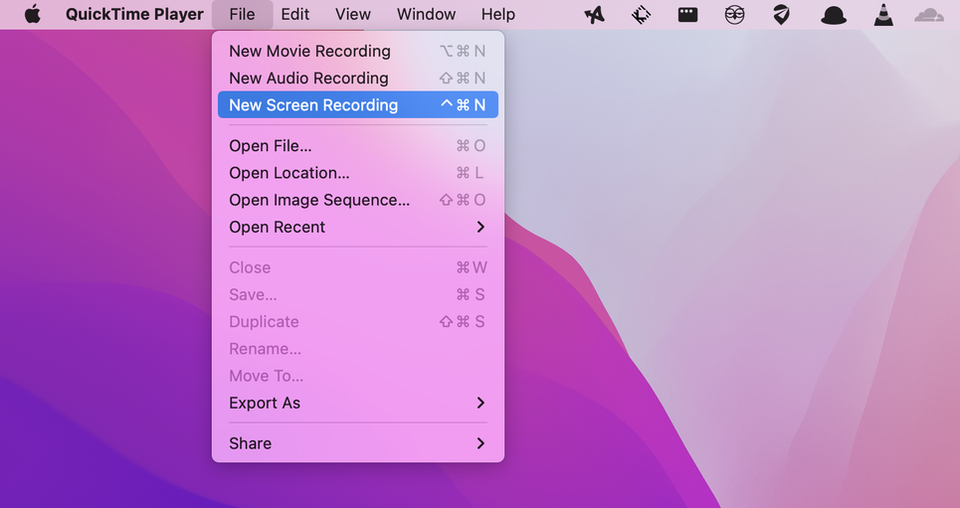Choose New Movie Recording

[x=358, y=51]
